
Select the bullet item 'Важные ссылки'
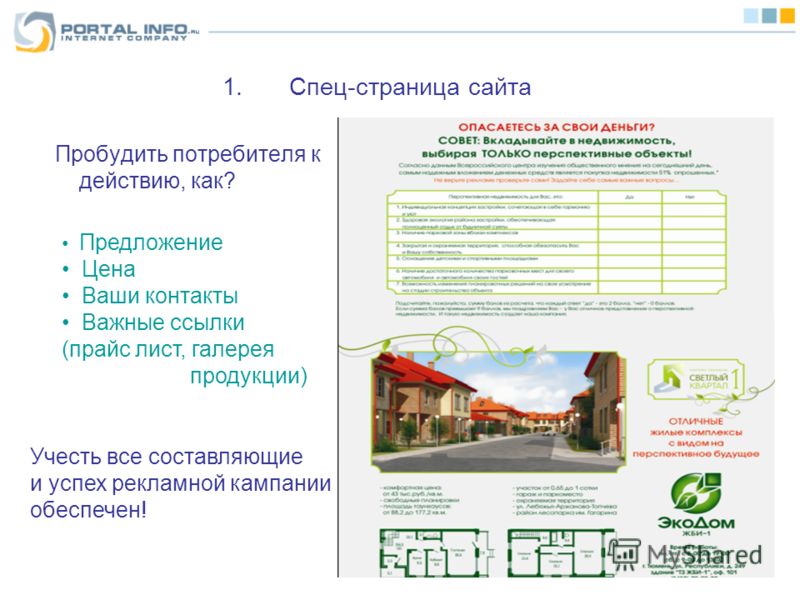point(163,322)
